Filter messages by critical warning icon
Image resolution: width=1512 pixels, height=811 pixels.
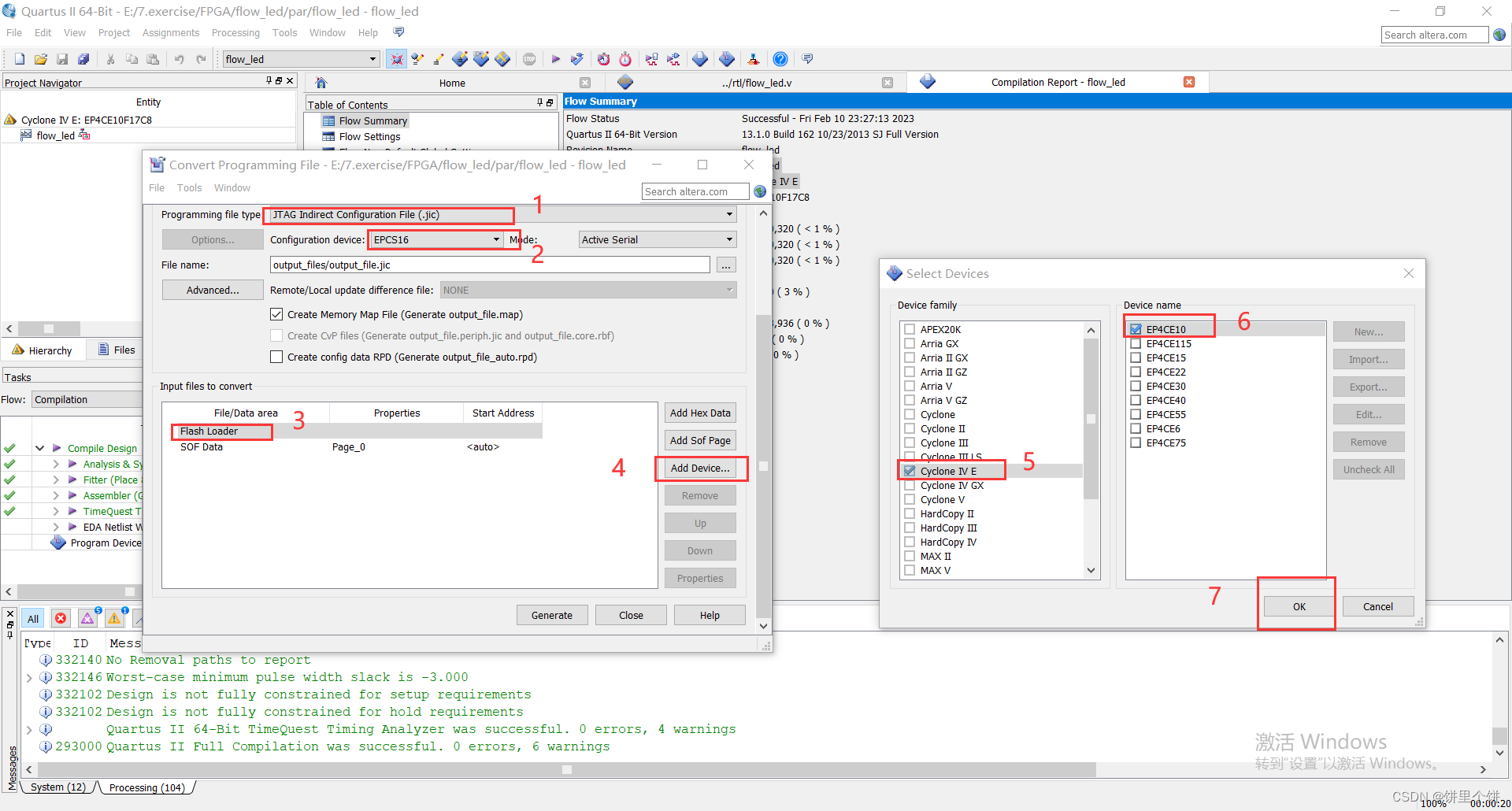[x=87, y=619]
